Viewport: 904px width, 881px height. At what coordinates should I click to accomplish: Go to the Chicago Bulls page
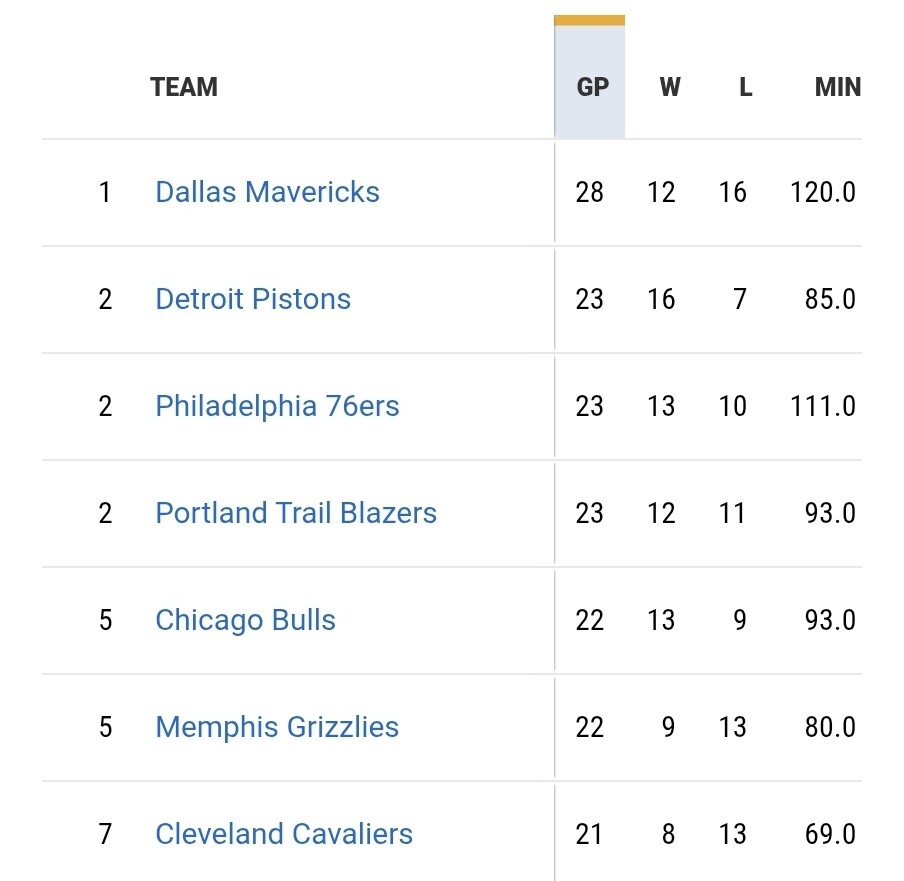(x=245, y=620)
